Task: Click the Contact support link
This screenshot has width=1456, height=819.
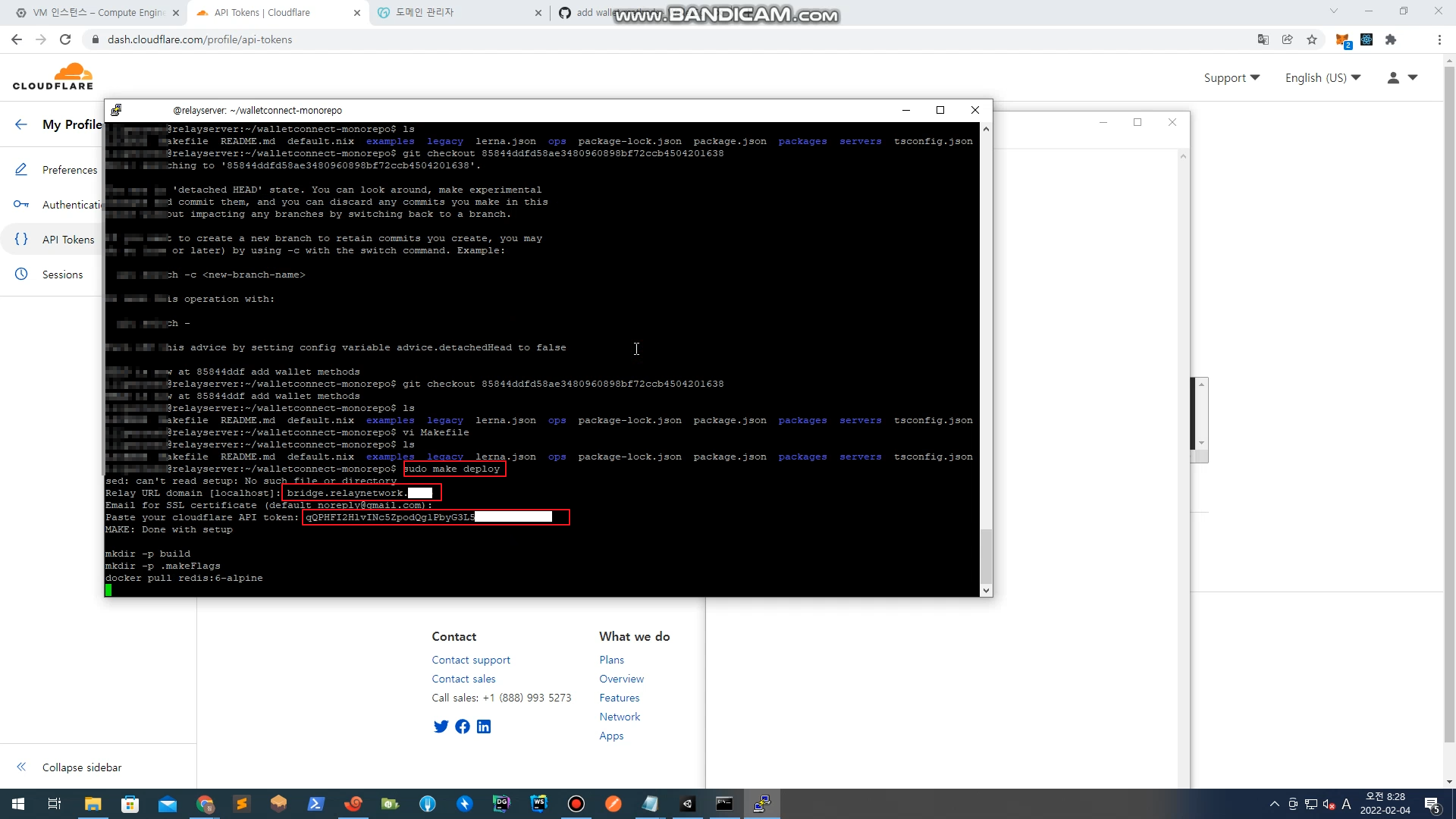Action: click(x=471, y=660)
